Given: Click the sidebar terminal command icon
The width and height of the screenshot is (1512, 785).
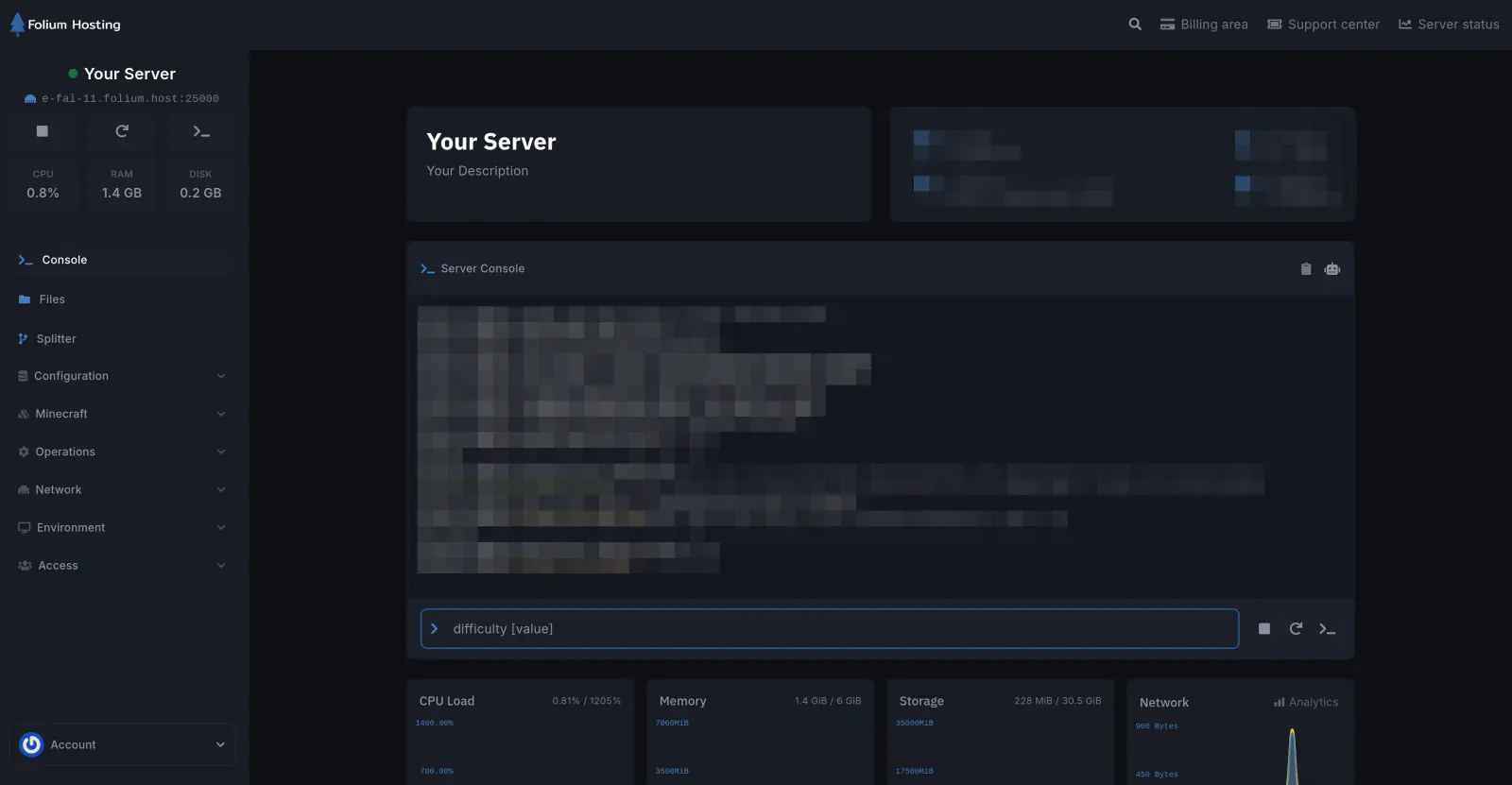Looking at the screenshot, I should (x=201, y=131).
